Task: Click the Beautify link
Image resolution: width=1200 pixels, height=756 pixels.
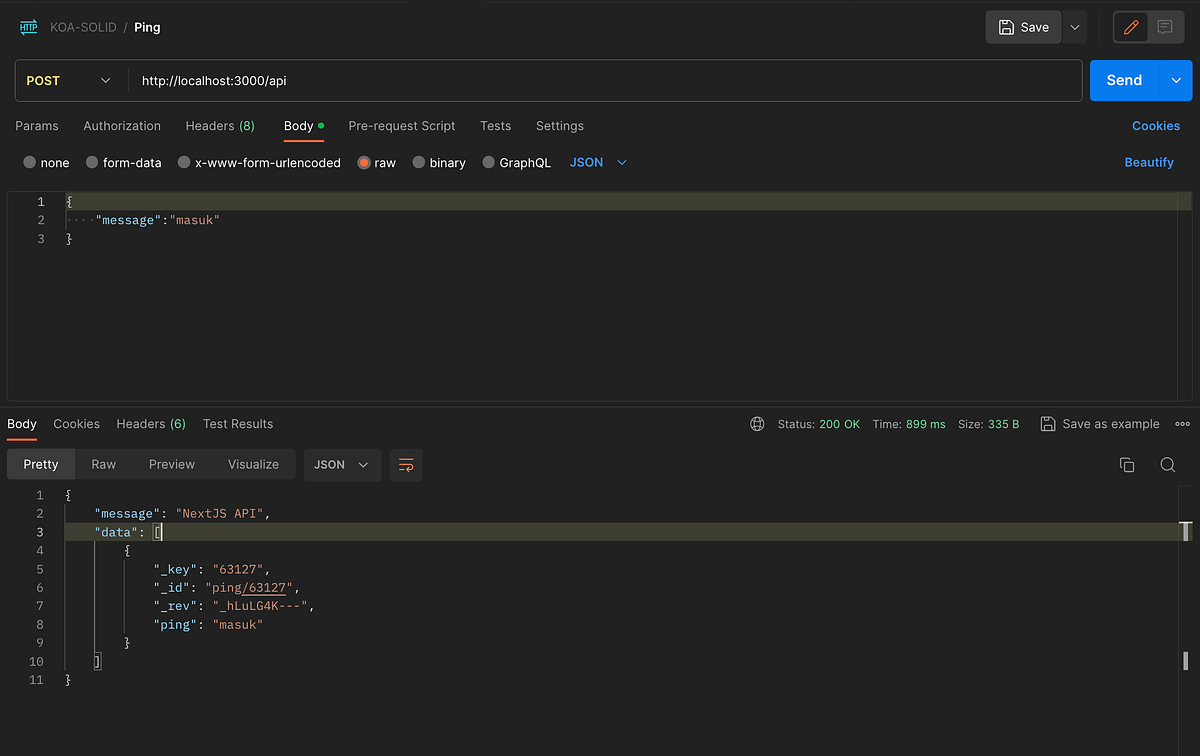Action: click(x=1148, y=162)
